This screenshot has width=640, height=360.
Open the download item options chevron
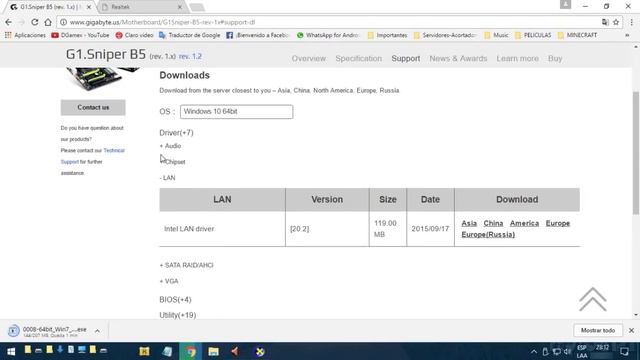97,331
